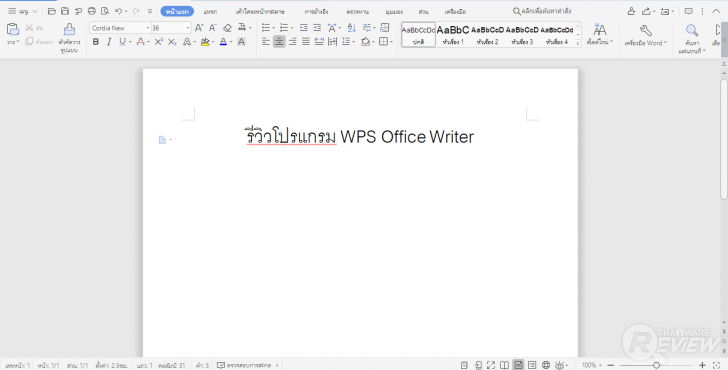This screenshot has height=370, width=728.
Task: Open the Insert ribbon tab
Action: click(x=210, y=12)
